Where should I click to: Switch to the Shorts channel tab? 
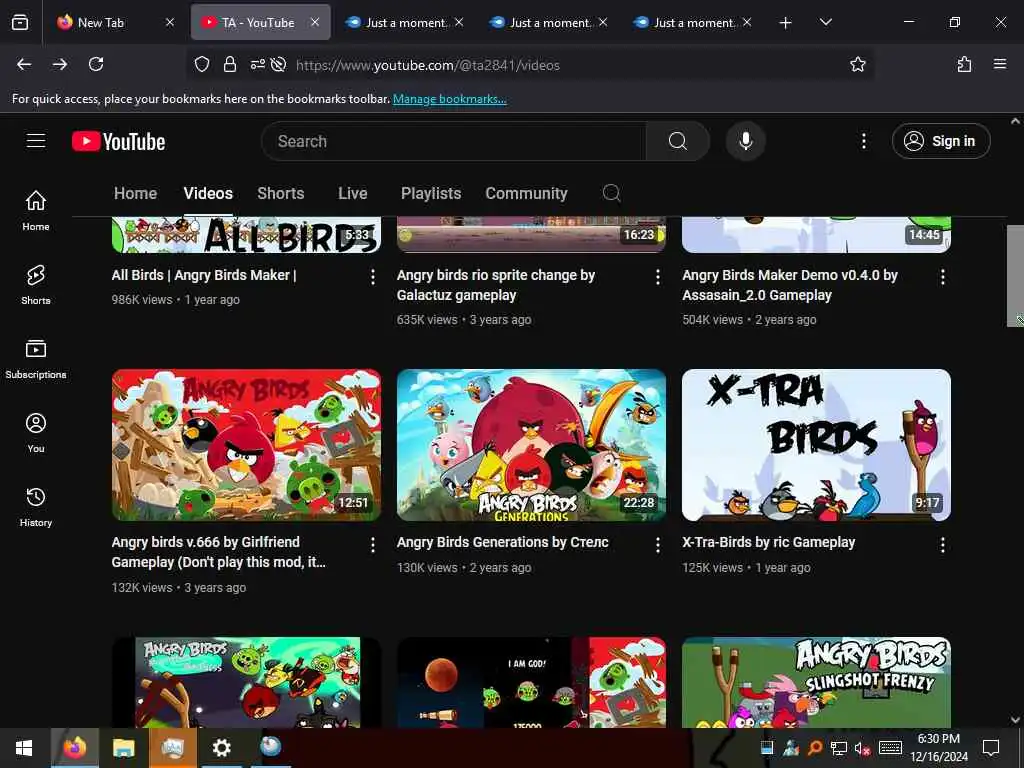pos(281,193)
